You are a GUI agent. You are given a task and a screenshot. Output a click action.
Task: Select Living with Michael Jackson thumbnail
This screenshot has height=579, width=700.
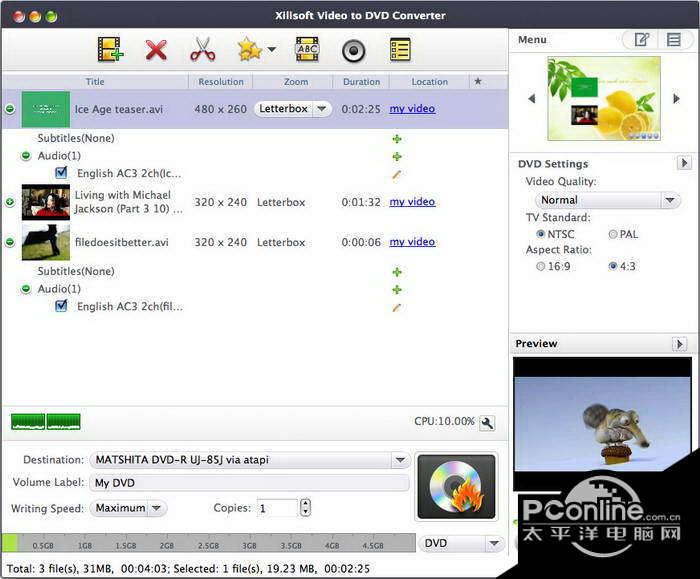[46, 202]
